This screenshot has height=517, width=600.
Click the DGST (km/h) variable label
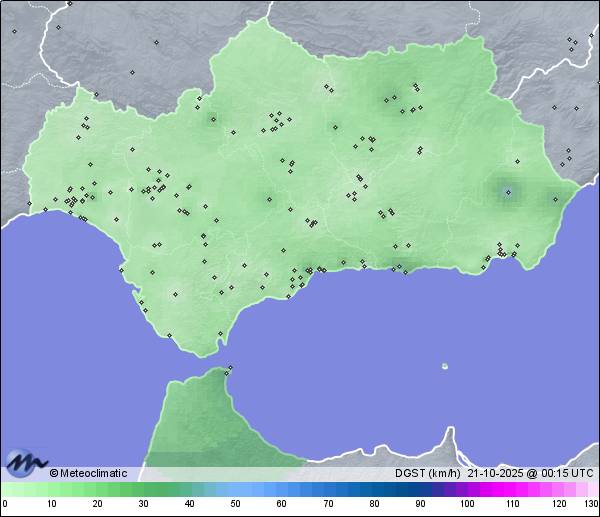tap(427, 473)
